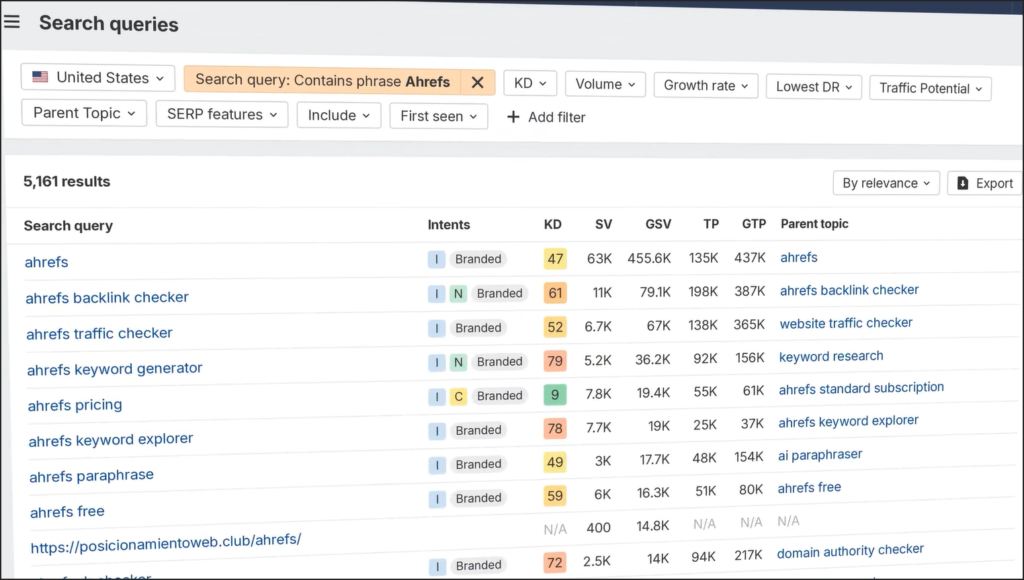This screenshot has width=1024, height=580.
Task: Expand the SERP features filter
Action: pyautogui.click(x=222, y=114)
